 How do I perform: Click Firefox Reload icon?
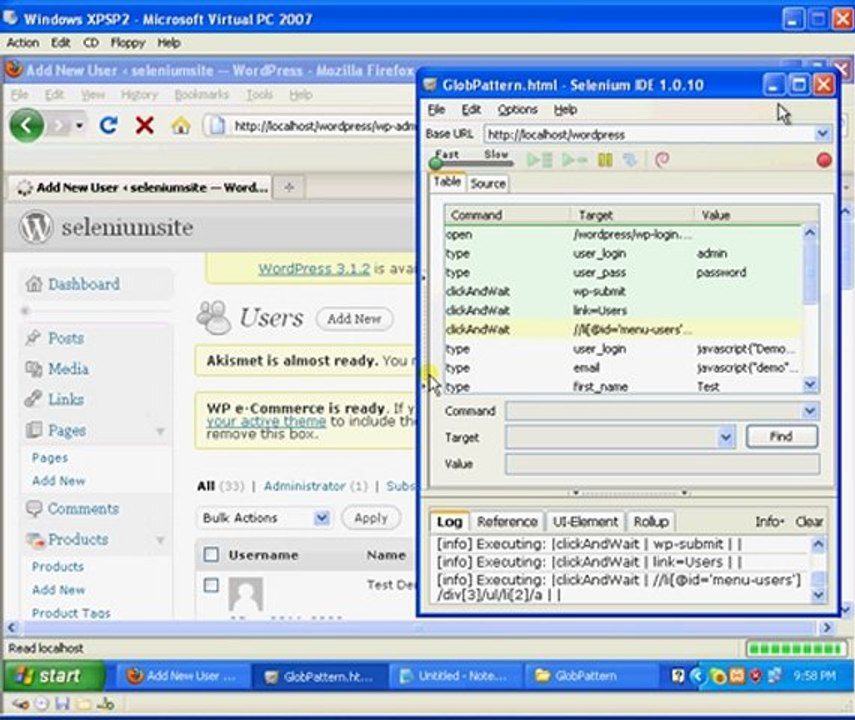pyautogui.click(x=109, y=125)
